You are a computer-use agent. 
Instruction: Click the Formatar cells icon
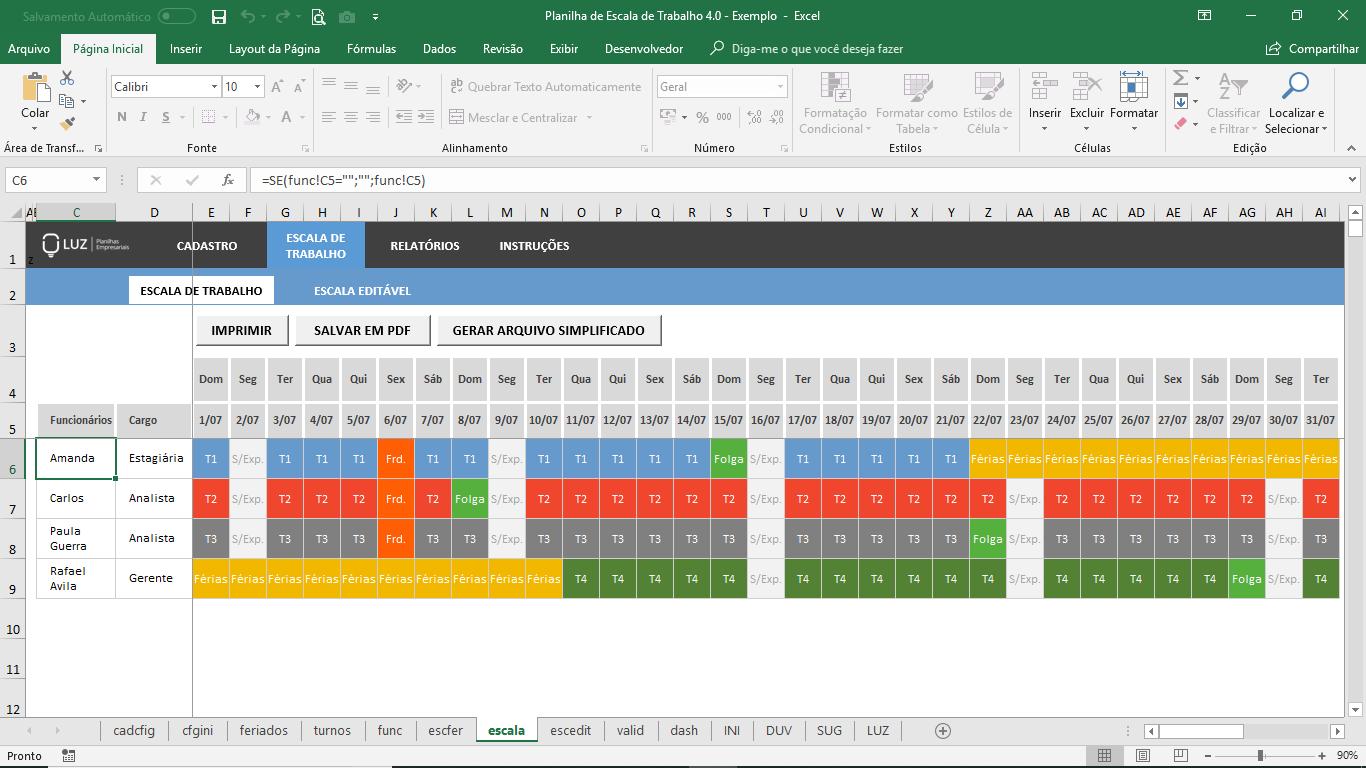(1133, 87)
